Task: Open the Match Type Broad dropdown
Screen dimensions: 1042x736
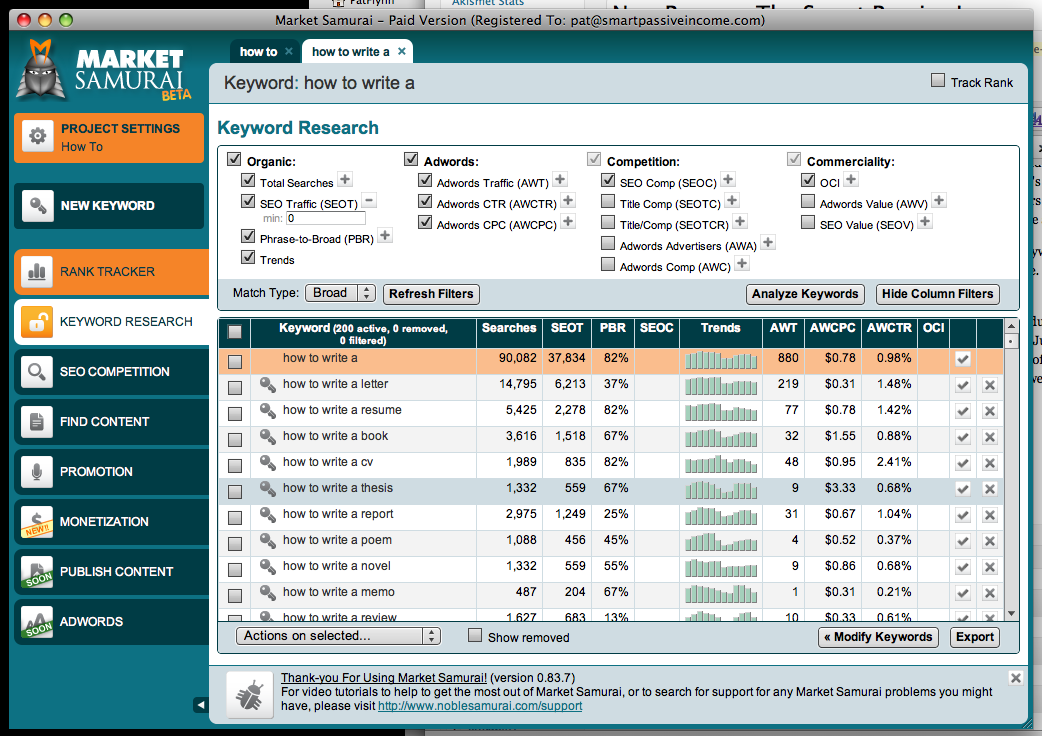Action: pos(340,293)
